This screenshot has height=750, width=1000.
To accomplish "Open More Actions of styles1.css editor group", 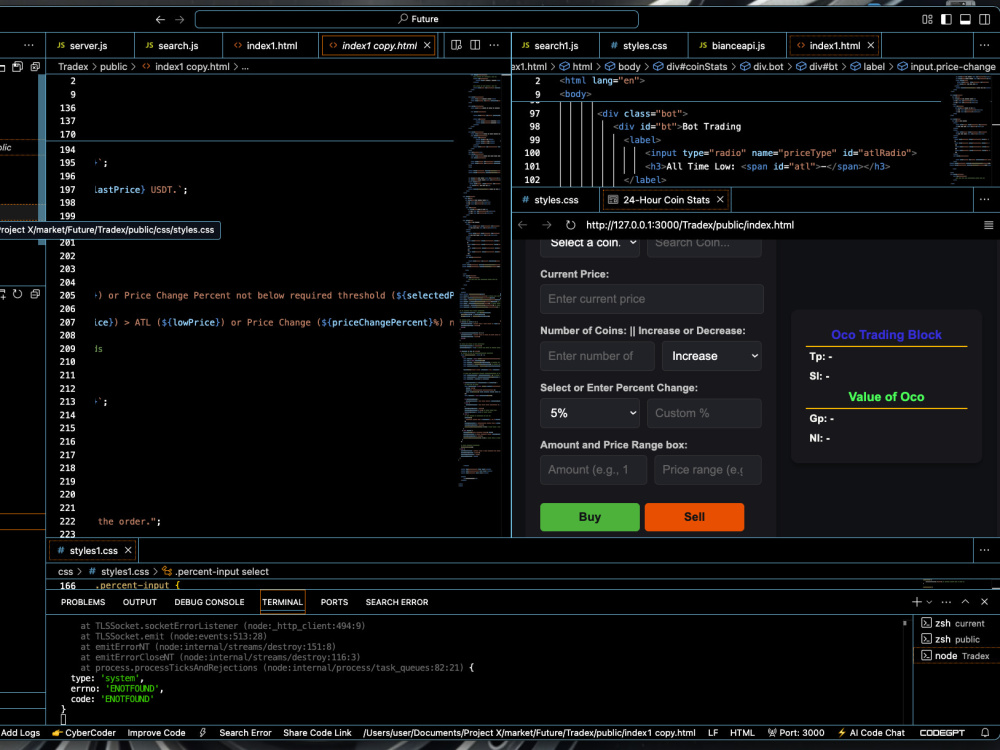I will (985, 550).
